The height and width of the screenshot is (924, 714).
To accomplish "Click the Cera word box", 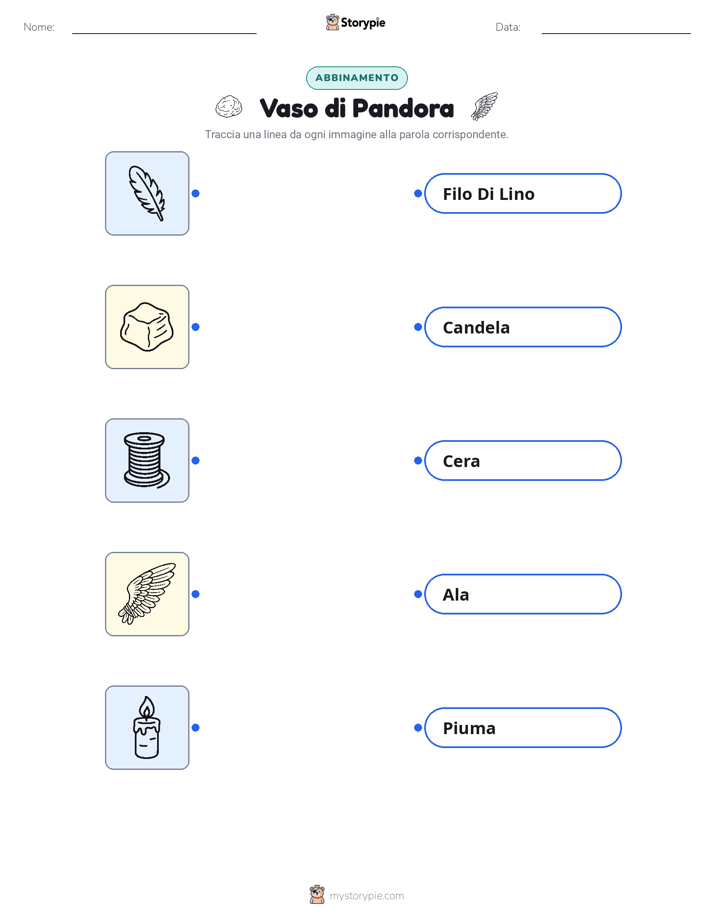I will click(x=523, y=460).
